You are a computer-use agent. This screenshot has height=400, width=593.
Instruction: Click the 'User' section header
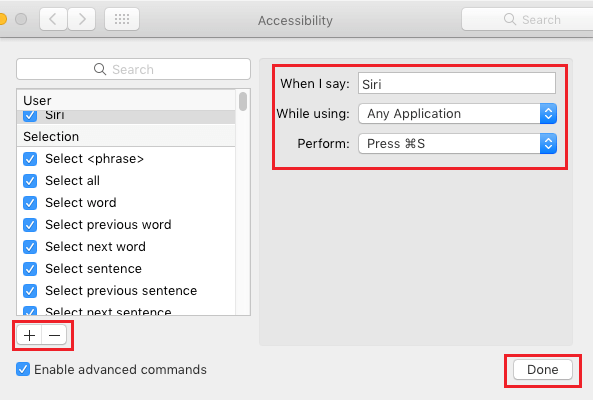tap(126, 100)
